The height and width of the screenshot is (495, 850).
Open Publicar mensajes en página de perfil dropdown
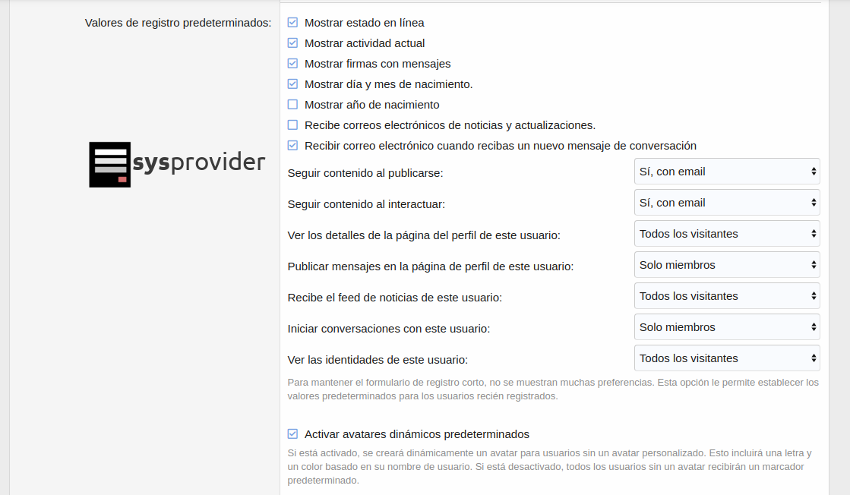727,265
